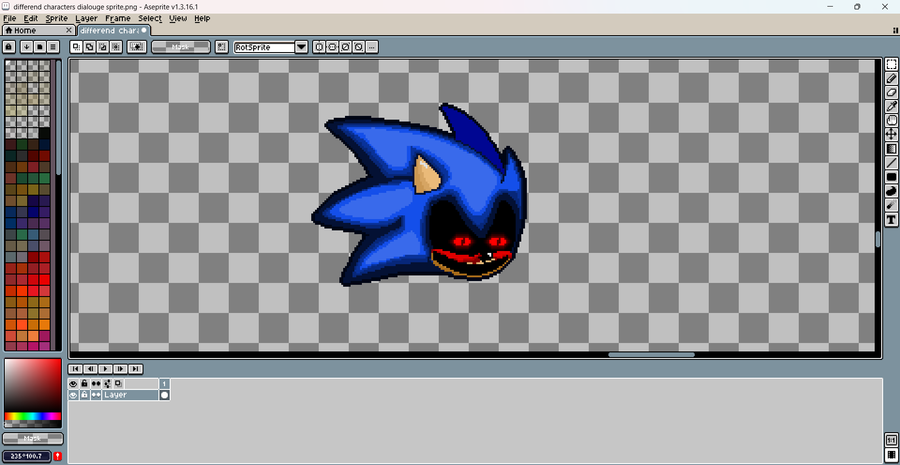Open the extra options ellipsis button
The height and width of the screenshot is (465, 900).
372,47
